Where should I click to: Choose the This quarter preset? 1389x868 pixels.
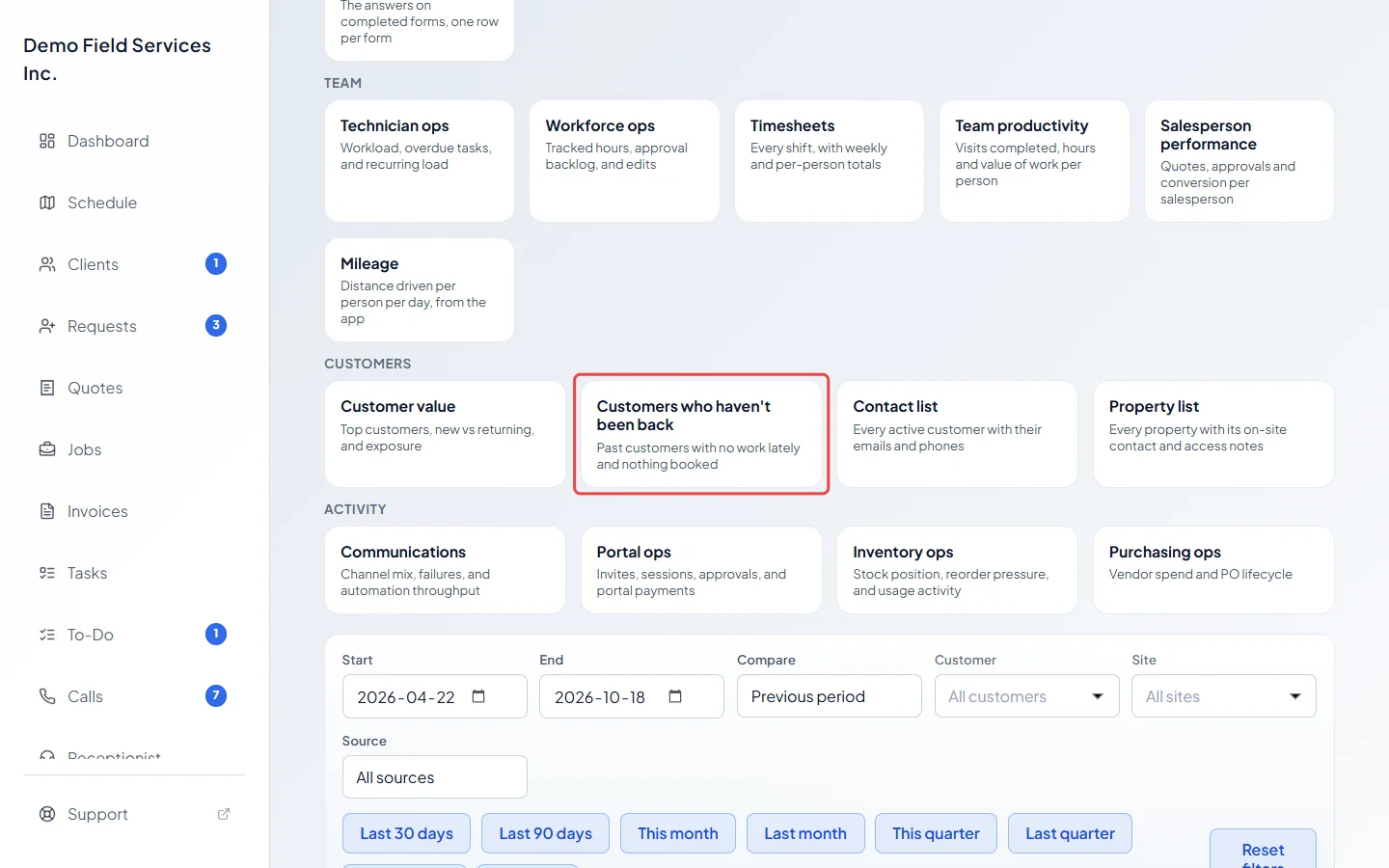936,833
